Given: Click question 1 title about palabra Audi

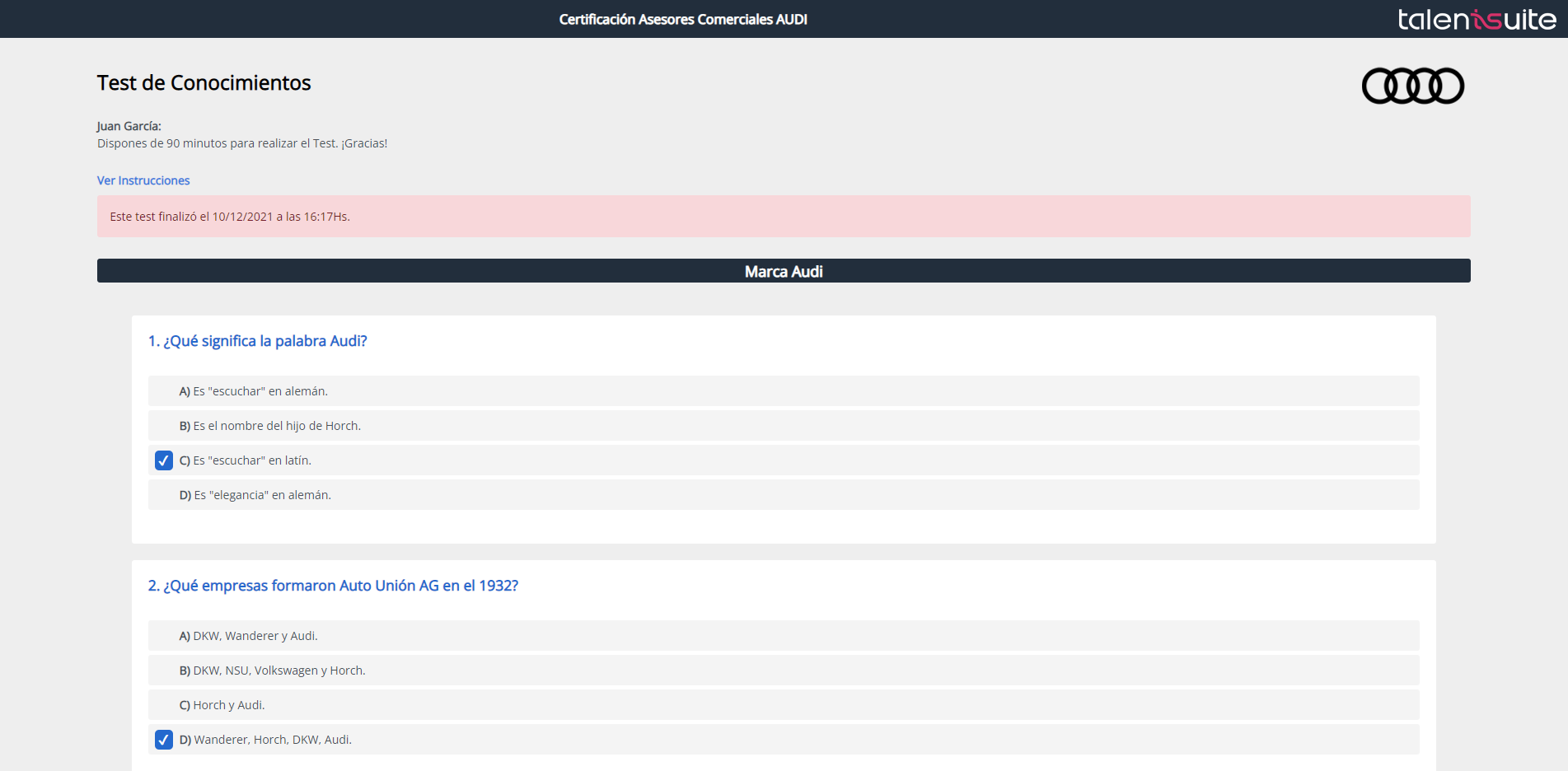Looking at the screenshot, I should pos(257,341).
